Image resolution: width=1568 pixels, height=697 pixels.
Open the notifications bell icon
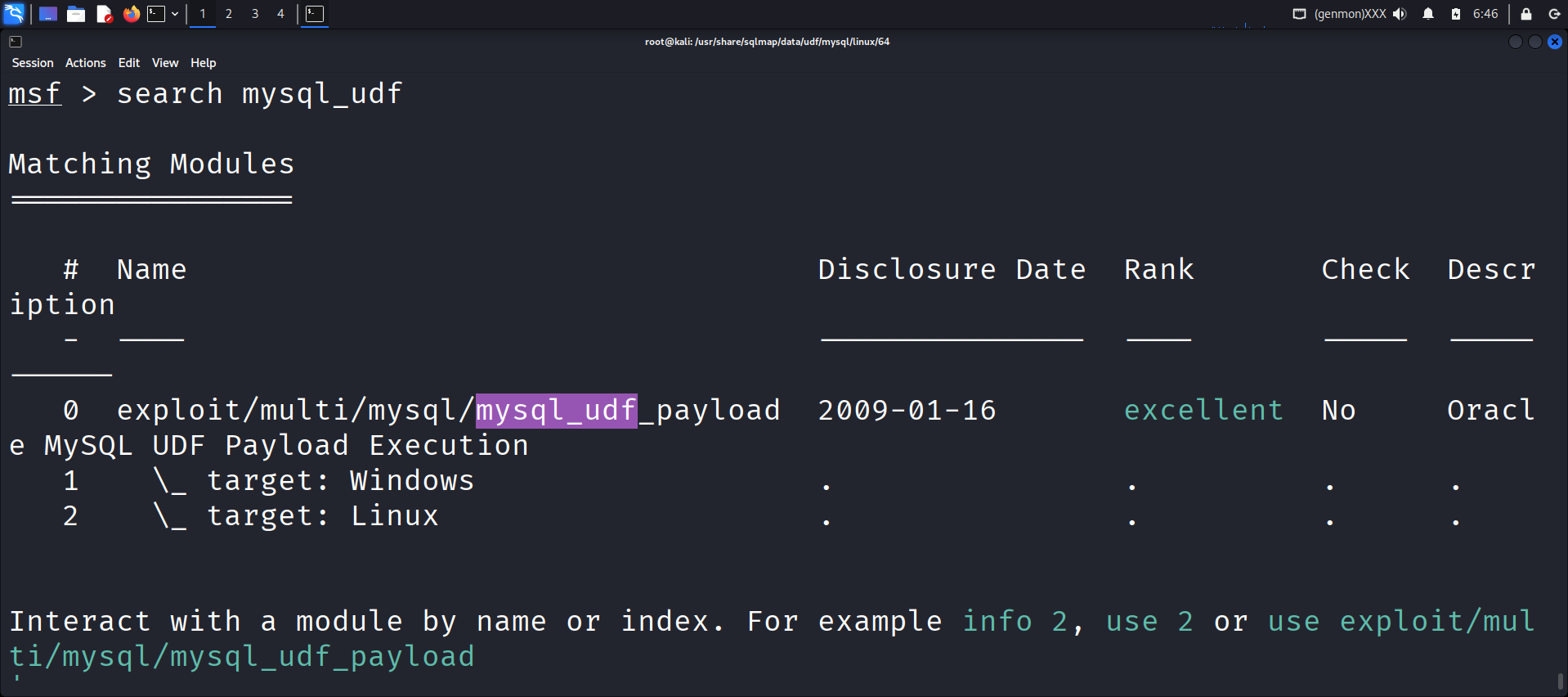pos(1428,14)
